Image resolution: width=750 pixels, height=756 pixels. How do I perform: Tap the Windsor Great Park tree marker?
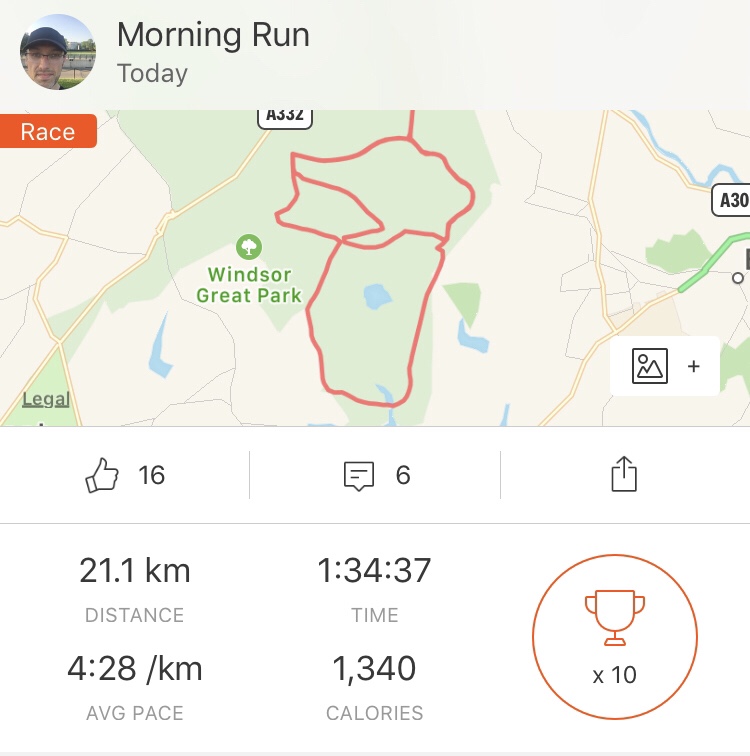[248, 246]
